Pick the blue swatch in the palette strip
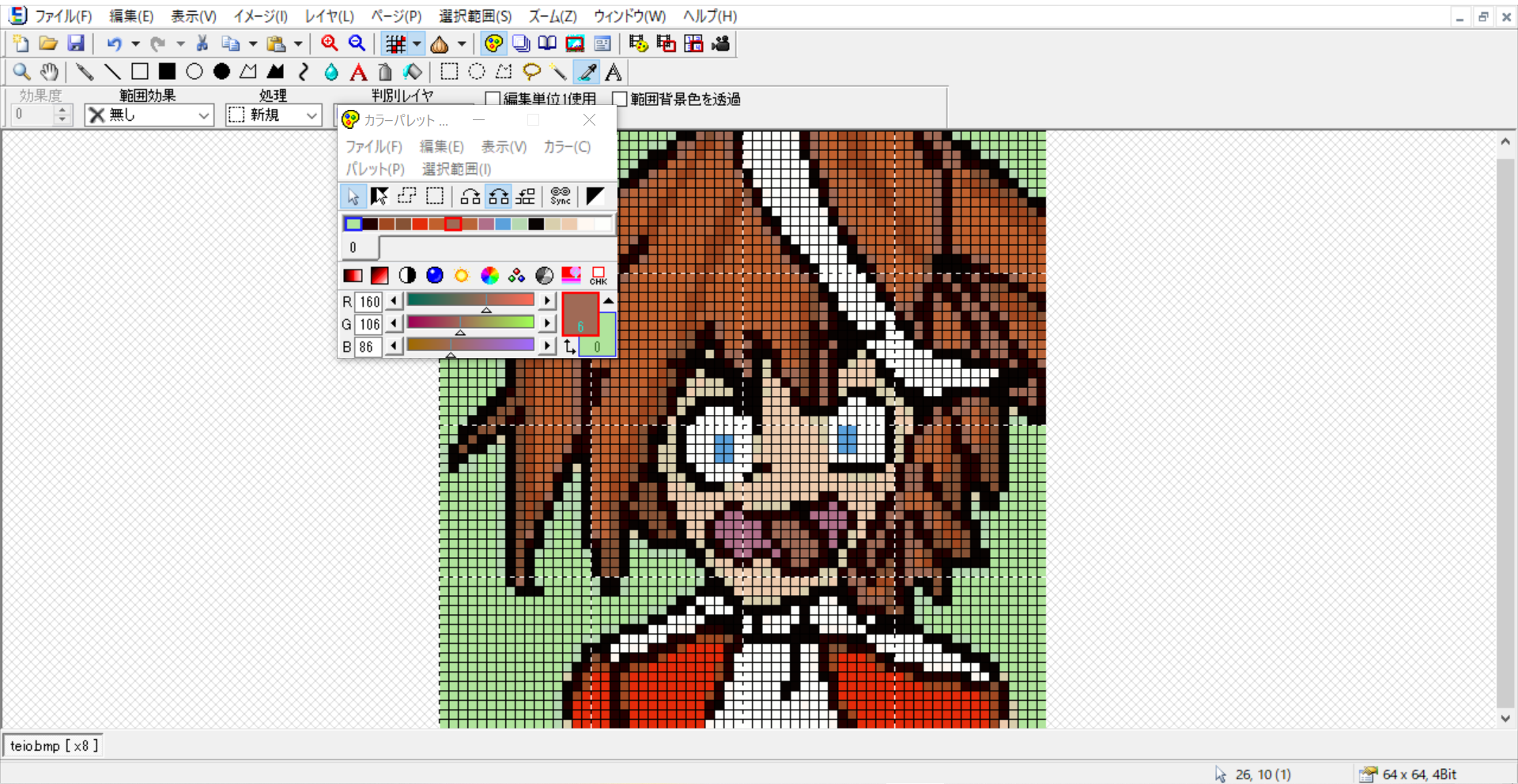The height and width of the screenshot is (784, 1518). [x=503, y=224]
